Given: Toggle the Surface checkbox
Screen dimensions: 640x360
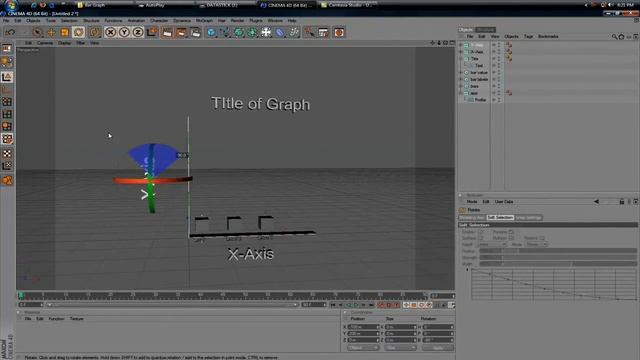Looking at the screenshot, I should 480,238.
